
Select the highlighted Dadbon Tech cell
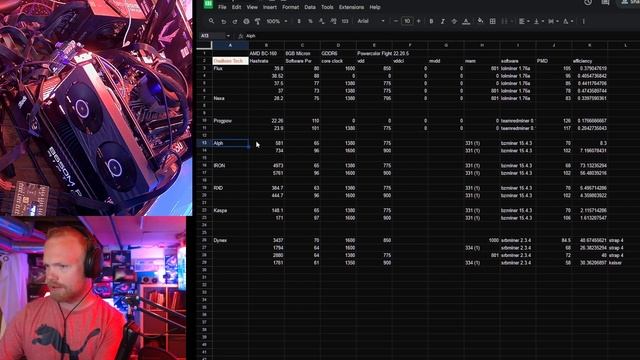pos(230,61)
